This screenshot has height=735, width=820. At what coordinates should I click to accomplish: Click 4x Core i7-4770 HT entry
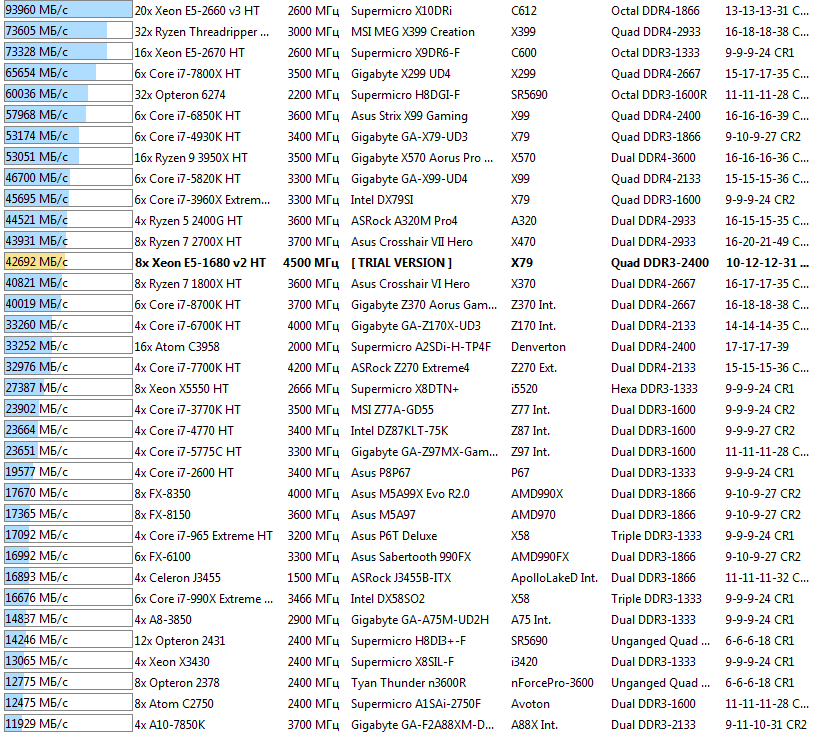tap(184, 431)
